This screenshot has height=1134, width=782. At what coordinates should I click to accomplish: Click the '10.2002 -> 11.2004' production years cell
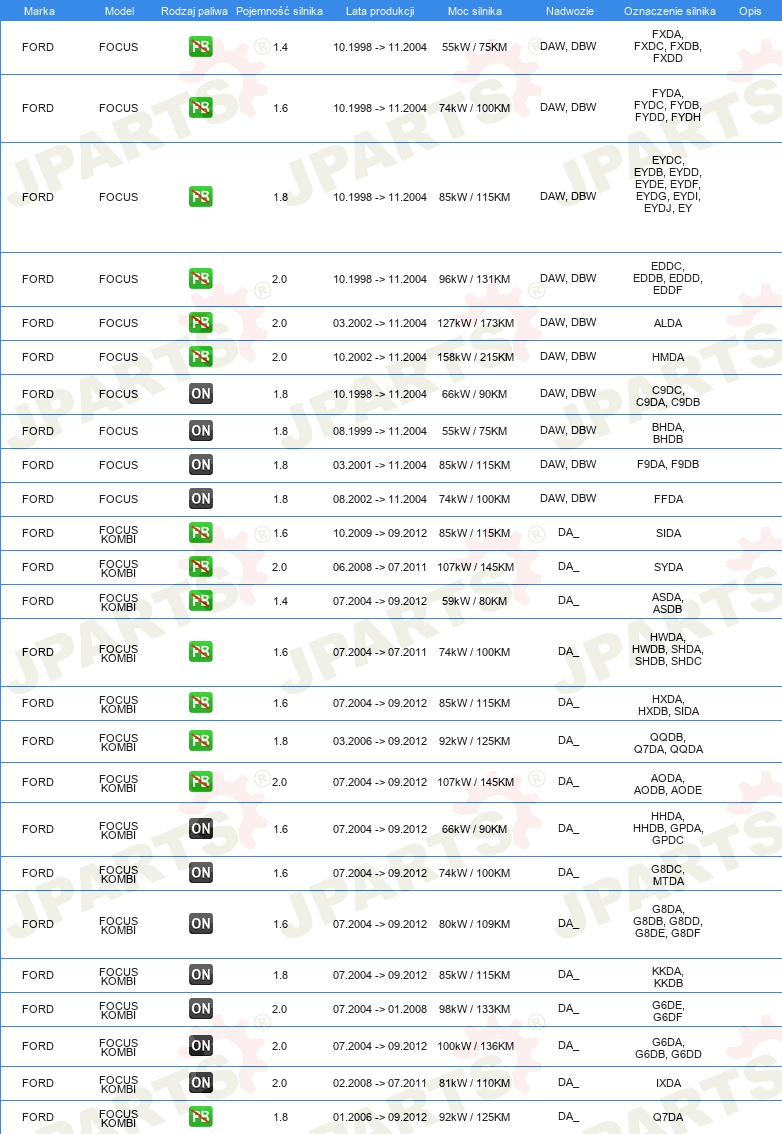[380, 357]
